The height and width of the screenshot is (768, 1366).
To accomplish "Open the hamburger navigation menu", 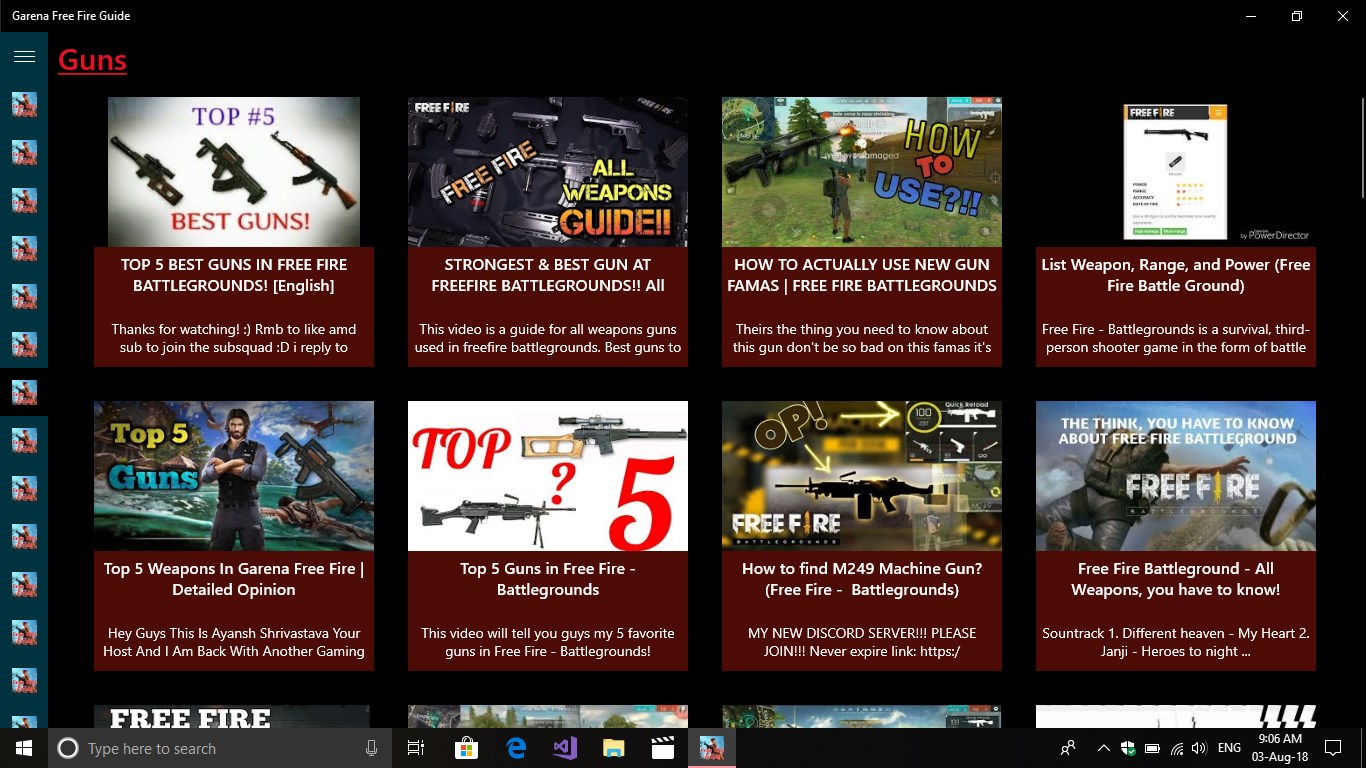I will click(x=24, y=57).
